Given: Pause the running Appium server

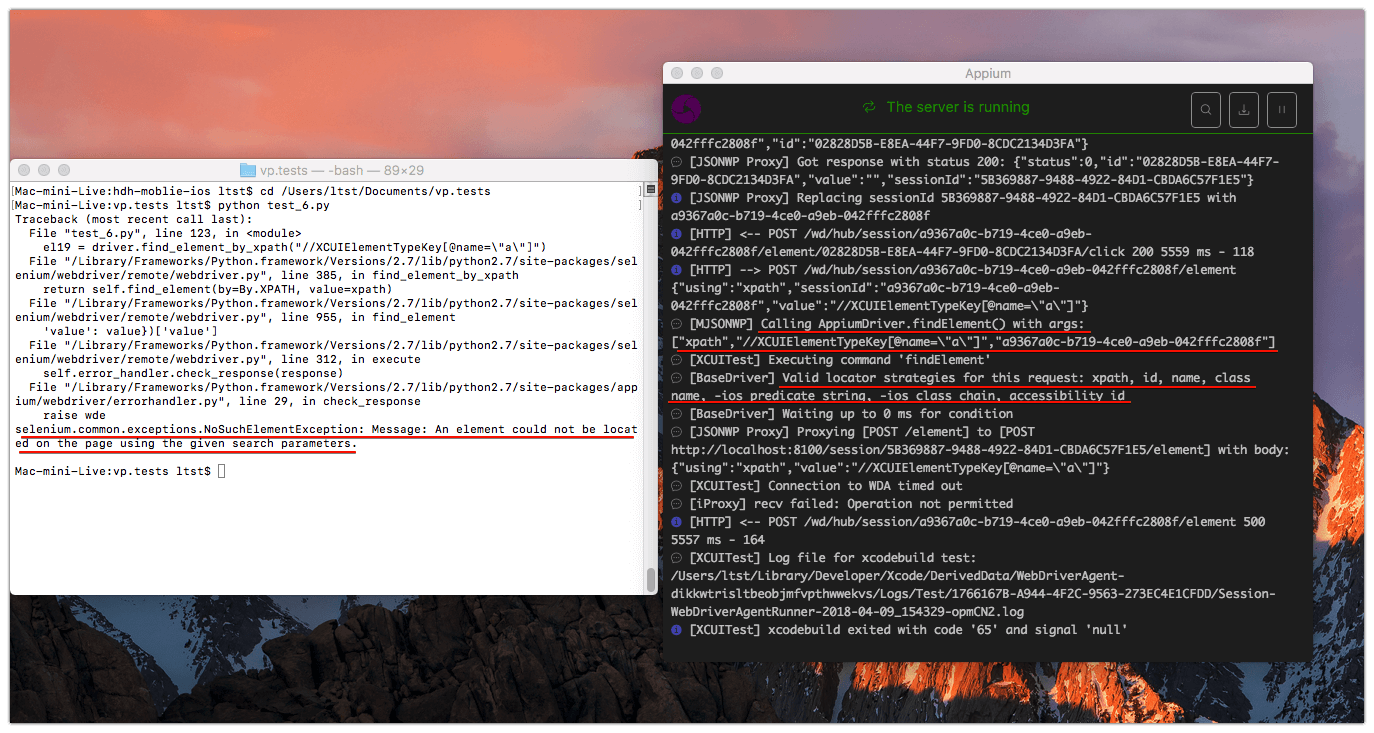Looking at the screenshot, I should 1281,110.
